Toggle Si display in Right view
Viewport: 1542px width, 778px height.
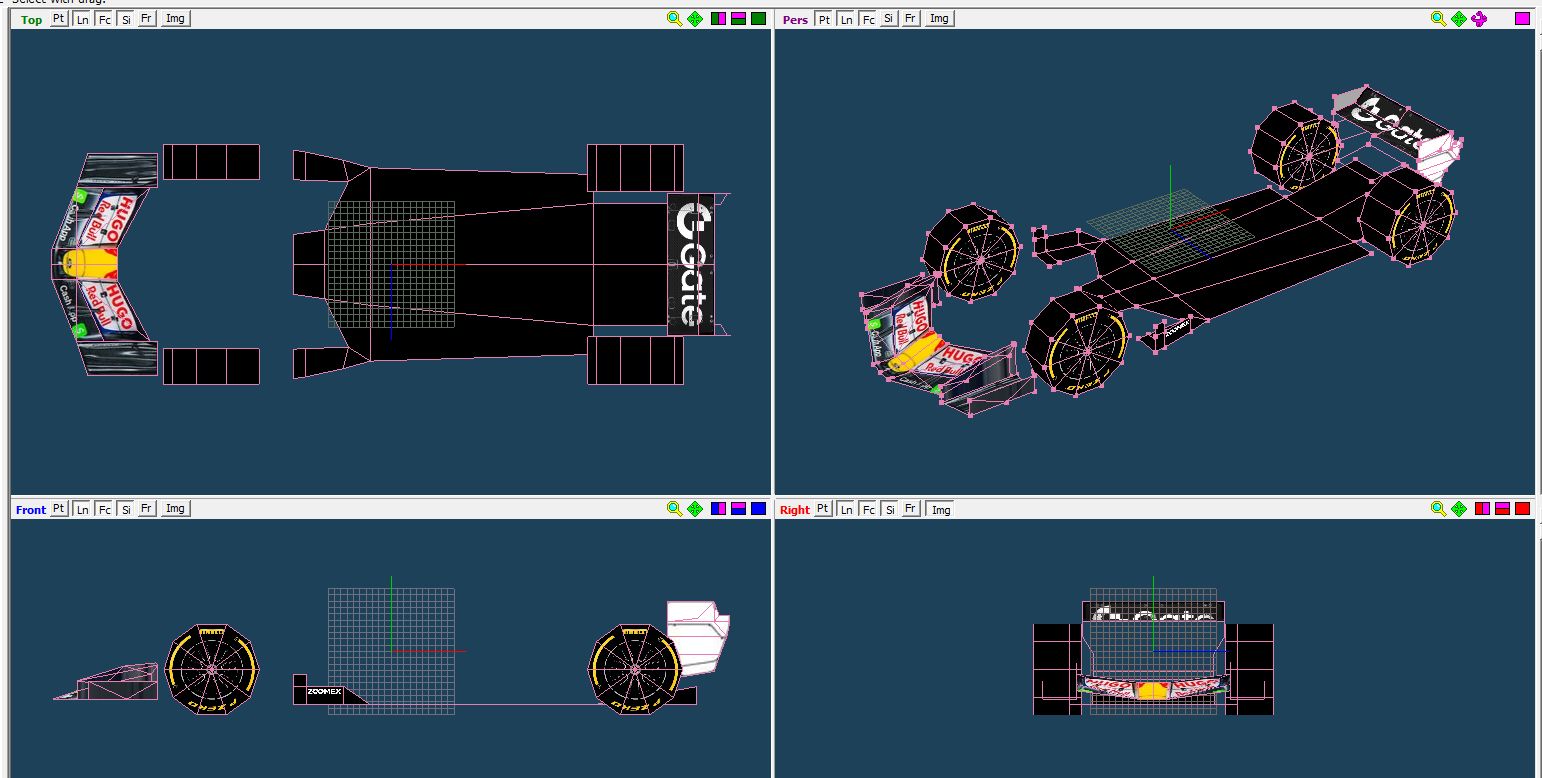pyautogui.click(x=889, y=509)
